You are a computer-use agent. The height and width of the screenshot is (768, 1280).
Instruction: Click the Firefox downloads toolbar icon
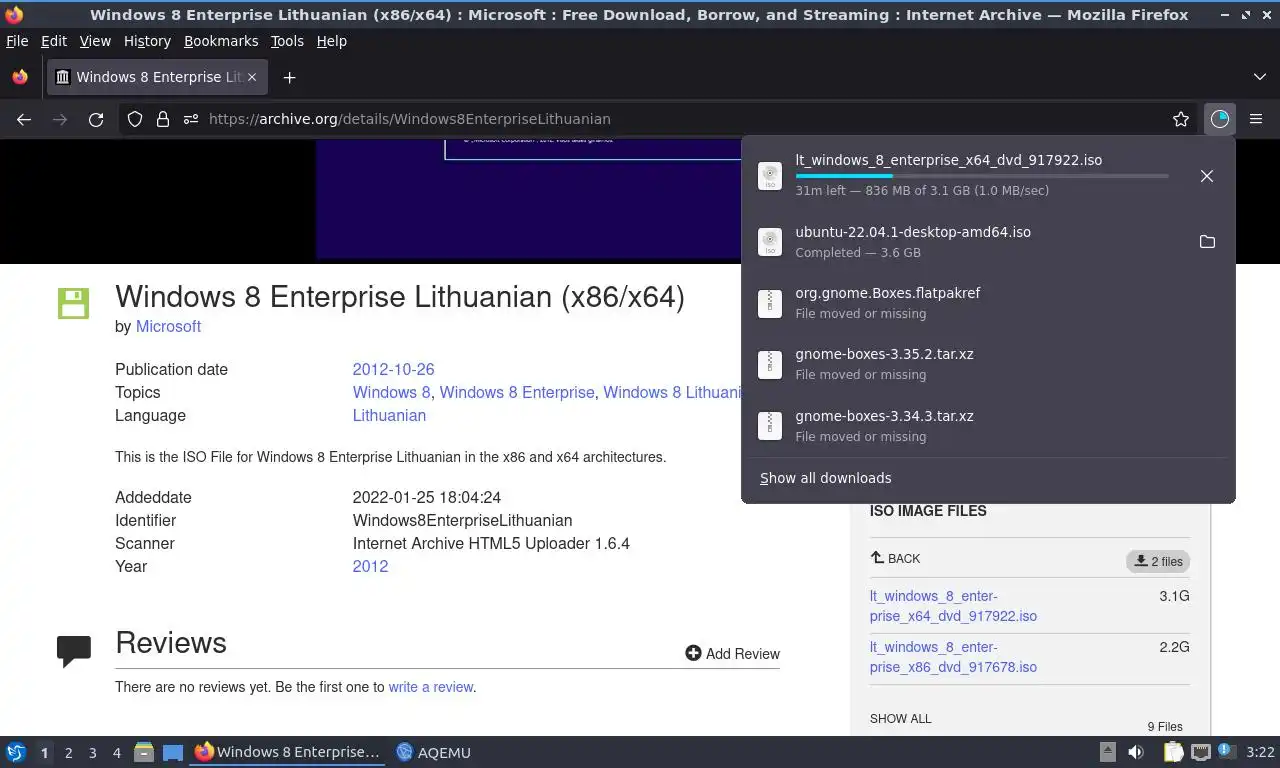click(x=1219, y=119)
